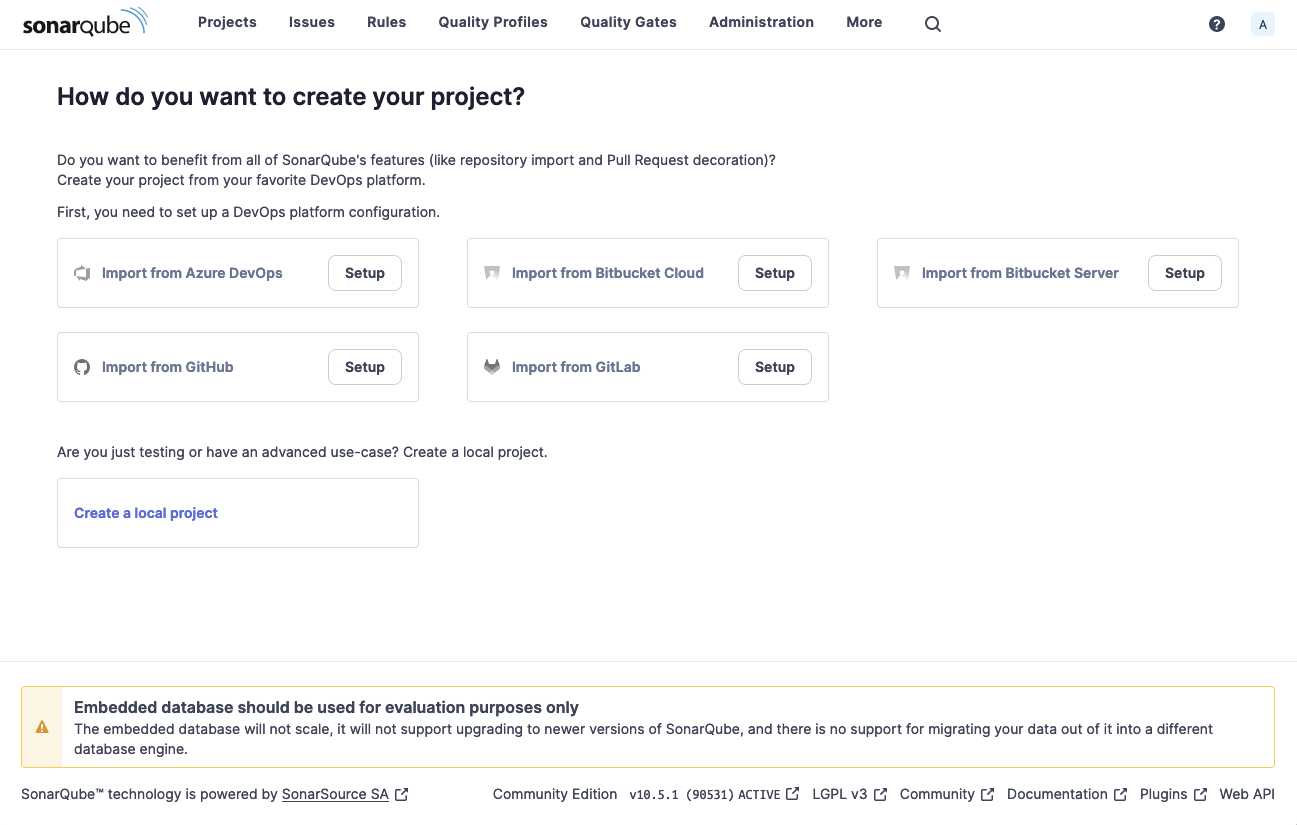Click the GitLab fox icon
Viewport: 1297px width, 825px height.
[492, 367]
